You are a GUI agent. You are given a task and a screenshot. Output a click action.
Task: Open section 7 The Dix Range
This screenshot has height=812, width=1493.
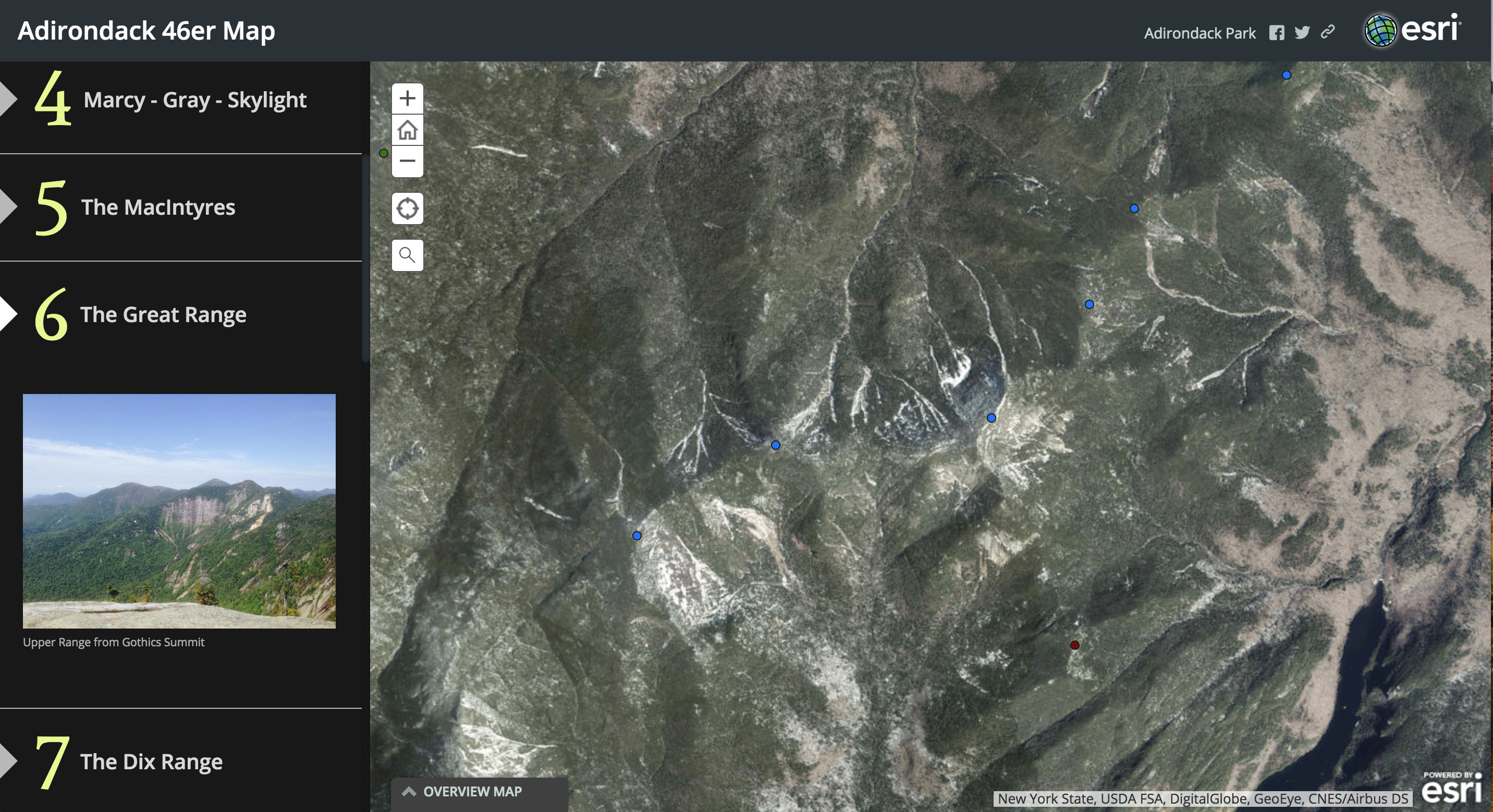151,761
